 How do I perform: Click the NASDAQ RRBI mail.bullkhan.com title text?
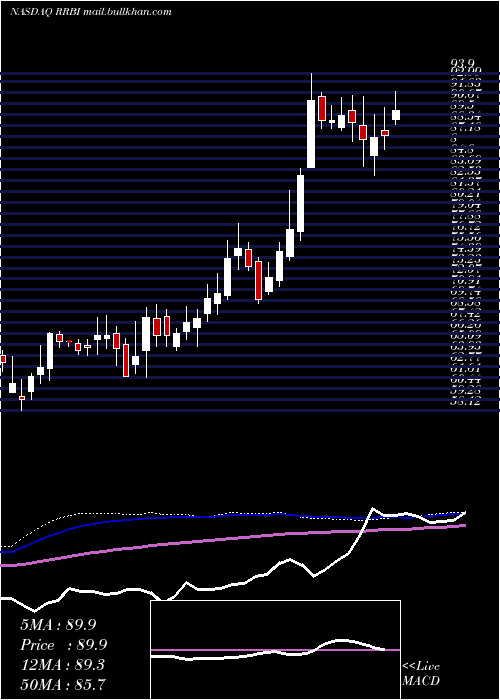pyautogui.click(x=91, y=12)
